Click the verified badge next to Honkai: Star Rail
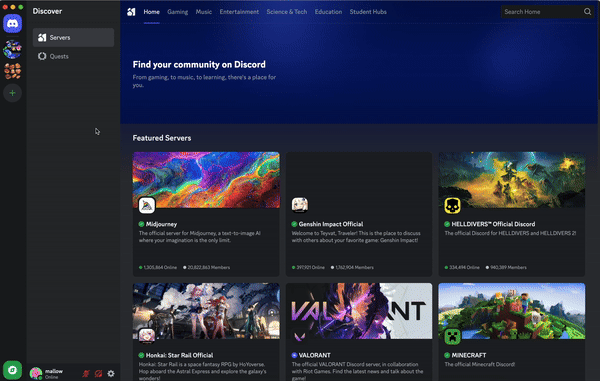The height and width of the screenshot is (381, 600). [x=141, y=355]
